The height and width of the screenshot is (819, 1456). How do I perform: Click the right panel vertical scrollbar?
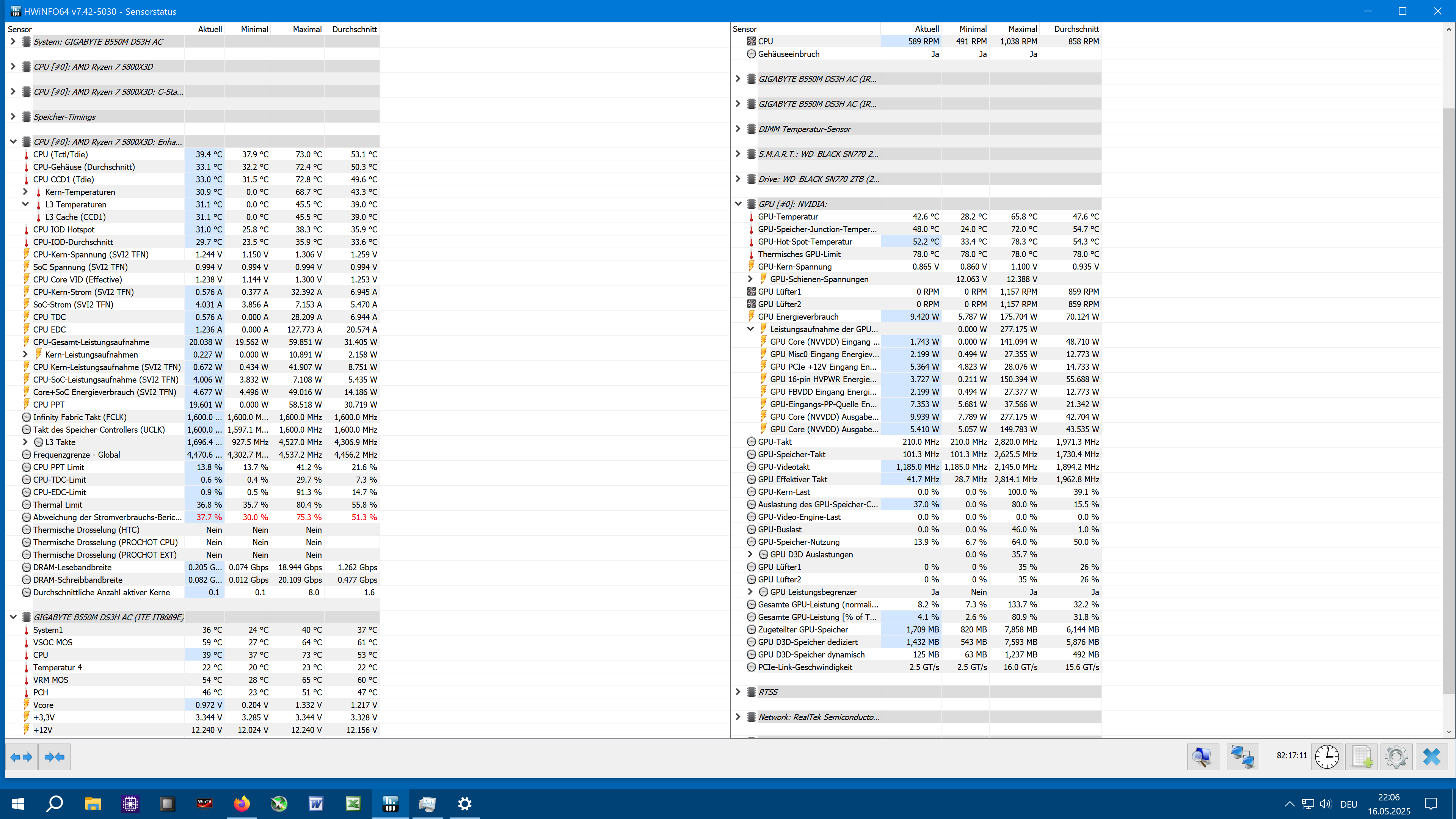tap(1448, 395)
